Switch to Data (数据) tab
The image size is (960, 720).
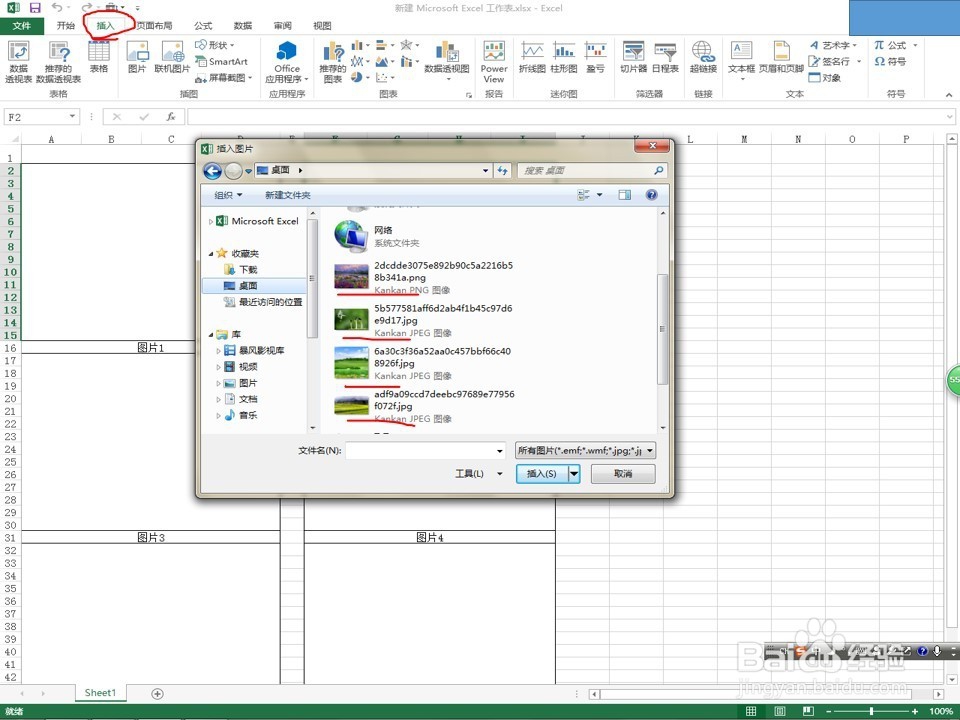(x=242, y=26)
